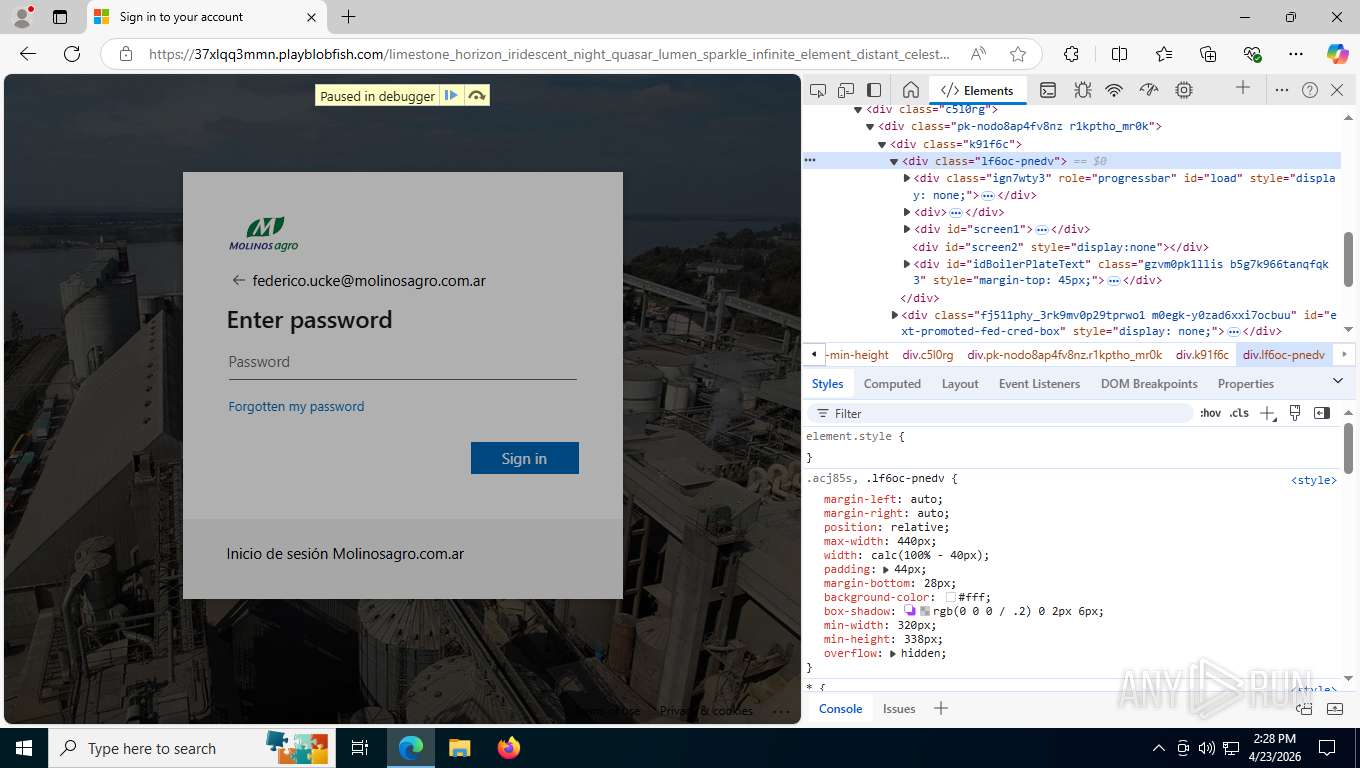Collapse the selected lf6oc-pnedv div node
1360x768 pixels.
(894, 161)
